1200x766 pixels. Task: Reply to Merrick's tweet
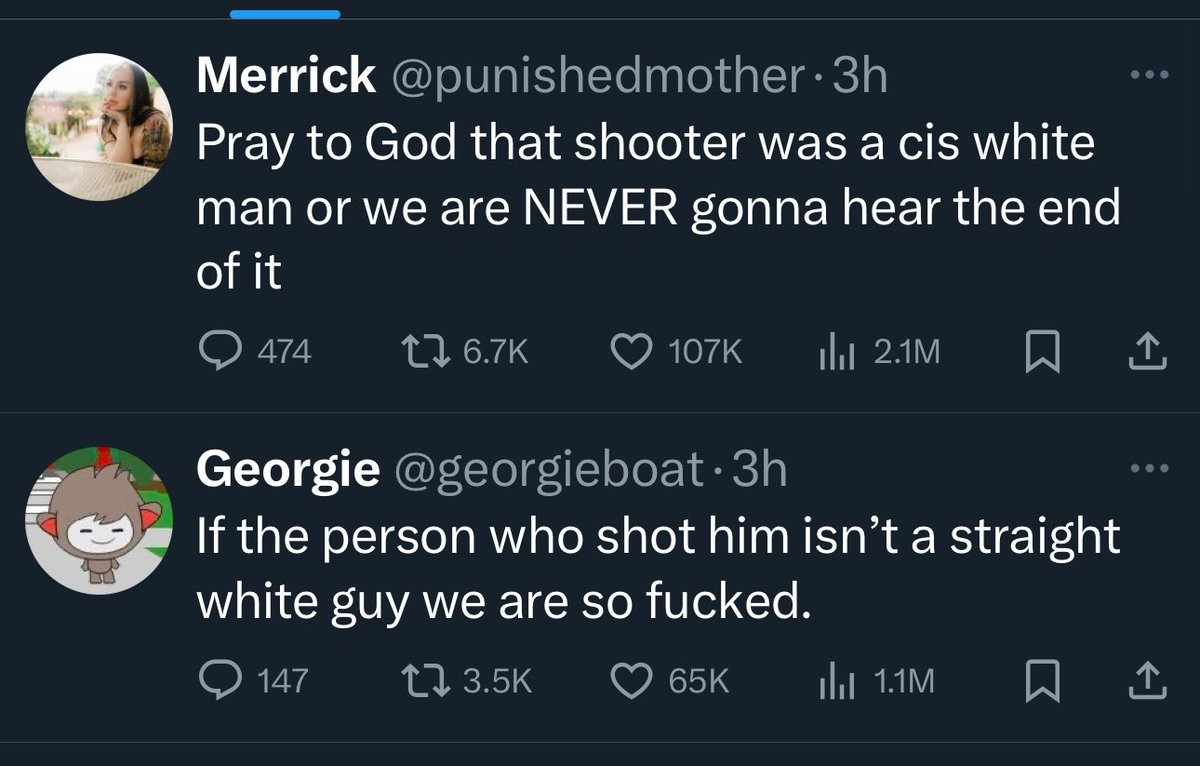214,351
